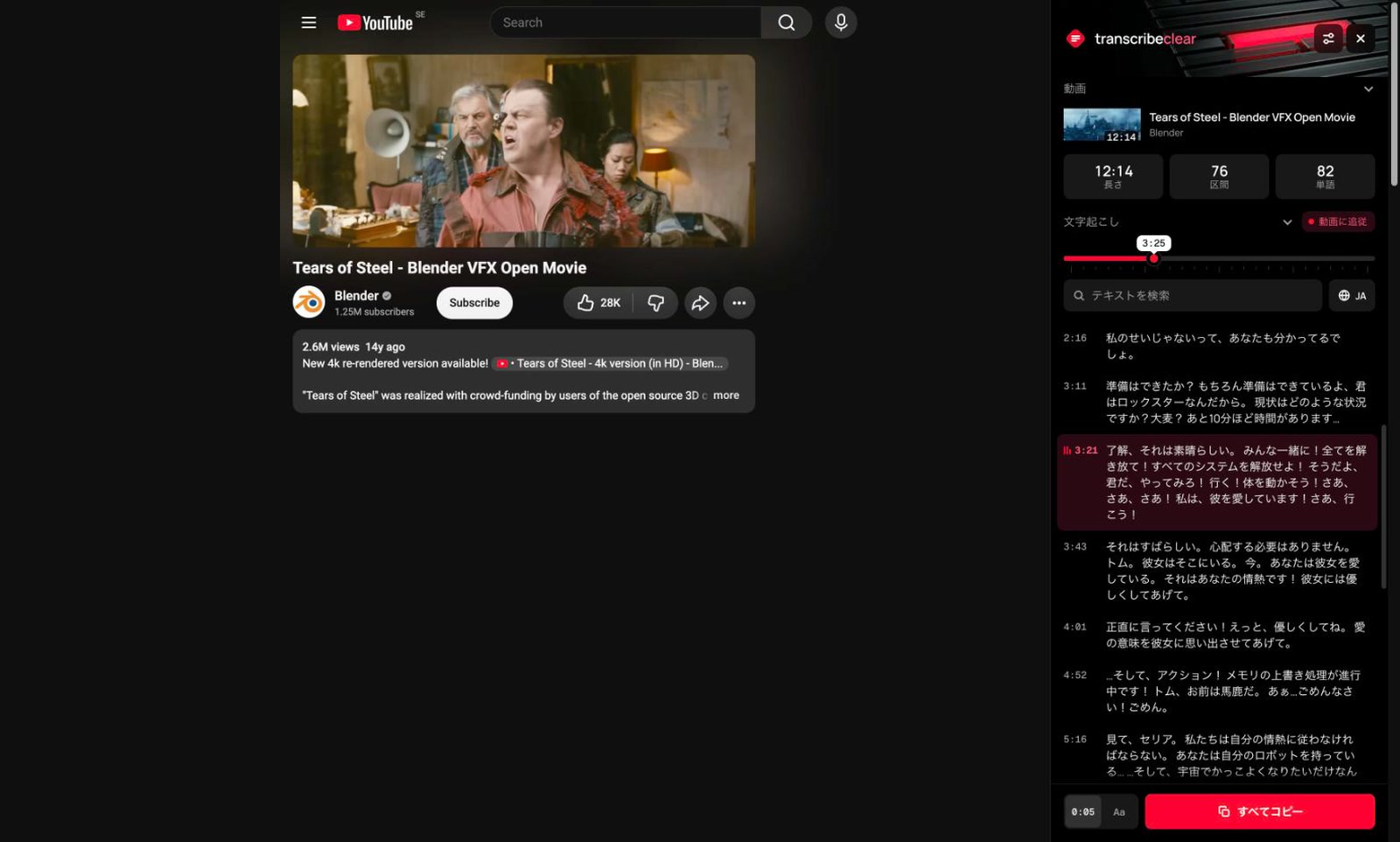The image size is (1400, 842).
Task: Open transcribeclear settings sliders icon
Action: tap(1328, 39)
